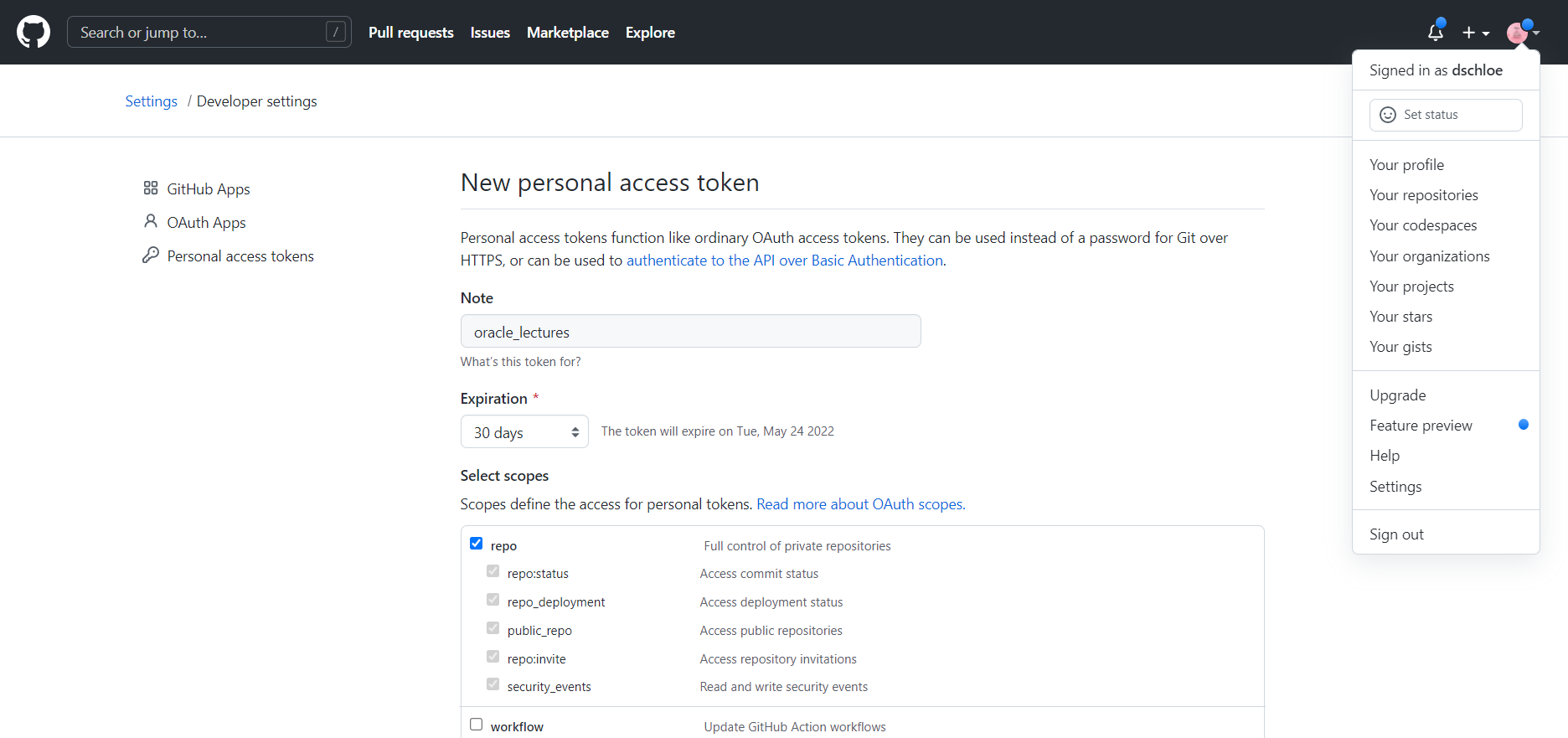Open Explore in top navigation

[x=650, y=33]
